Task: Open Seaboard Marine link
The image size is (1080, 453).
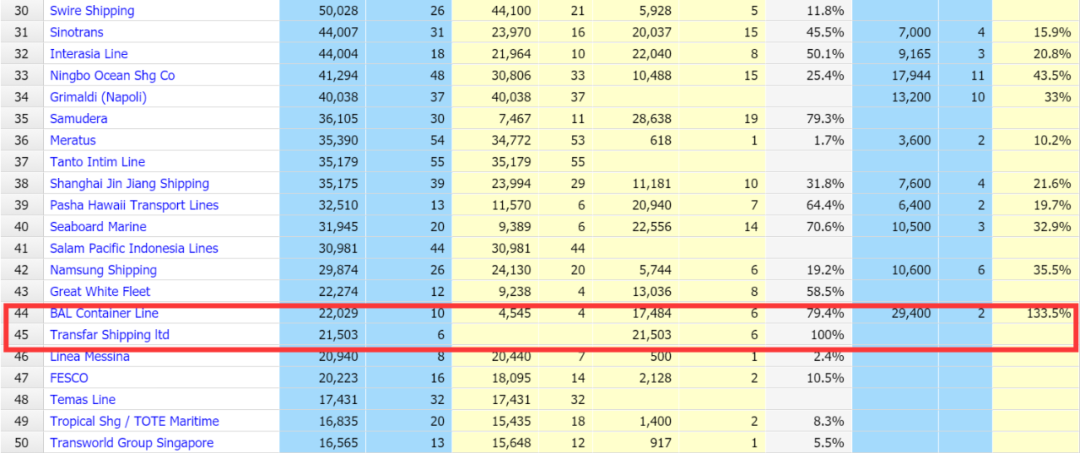Action: coord(98,227)
